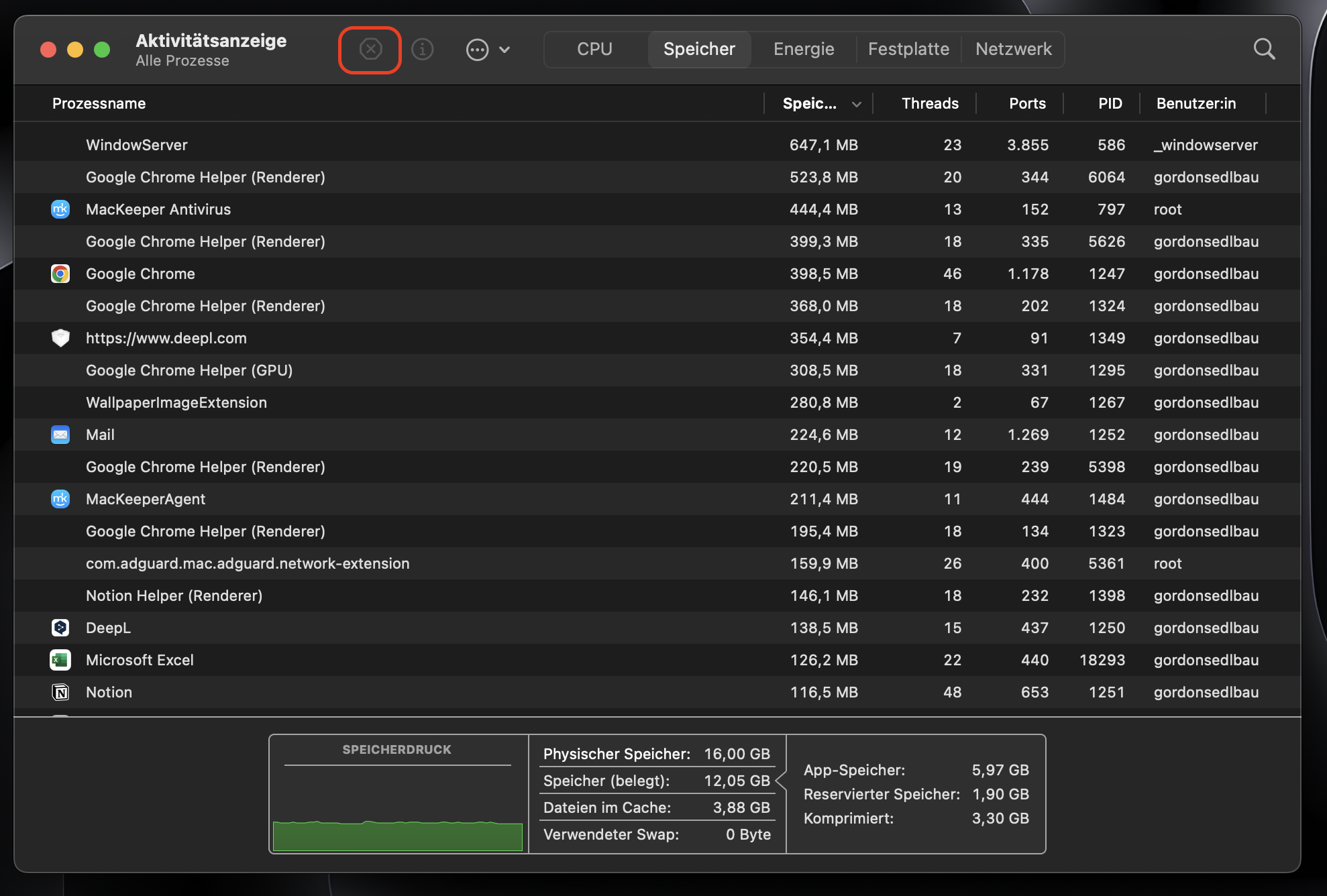Viewport: 1327px width, 896px height.
Task: Click the Microsoft Excel icon in list
Action: coord(60,660)
